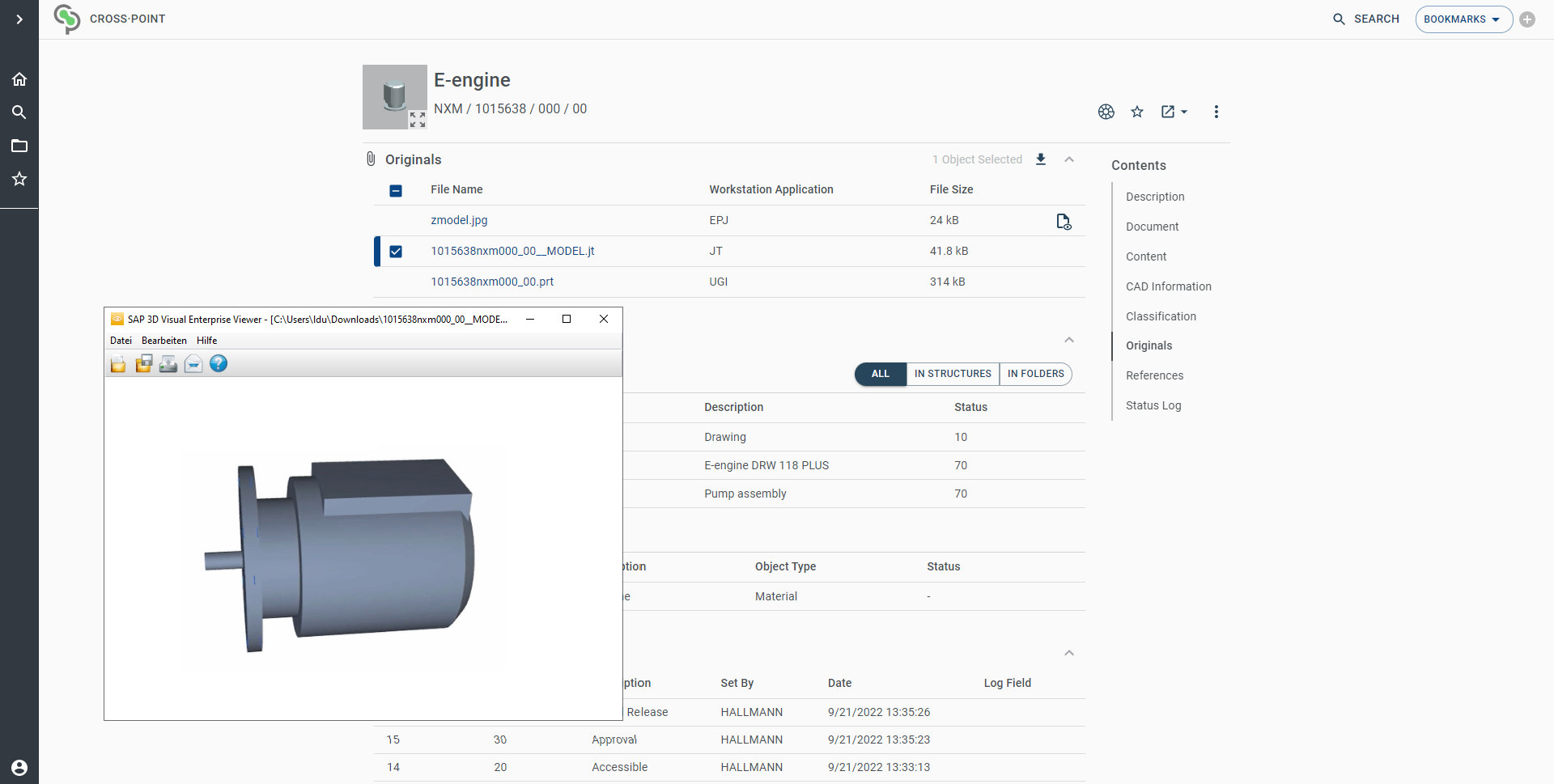
Task: Jump to Description in Contents
Action: (x=1155, y=197)
